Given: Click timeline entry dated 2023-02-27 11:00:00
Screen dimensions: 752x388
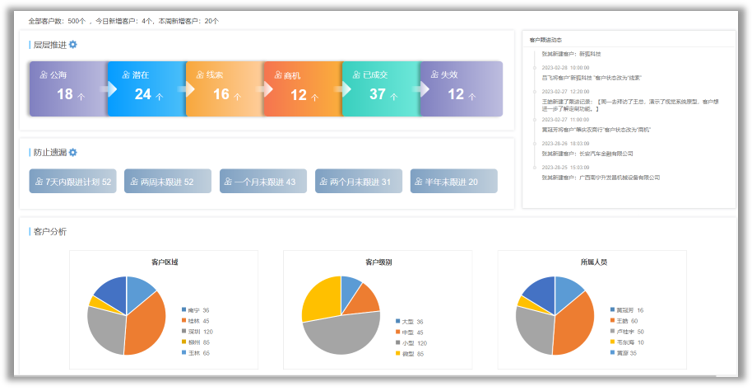Looking at the screenshot, I should [565, 119].
